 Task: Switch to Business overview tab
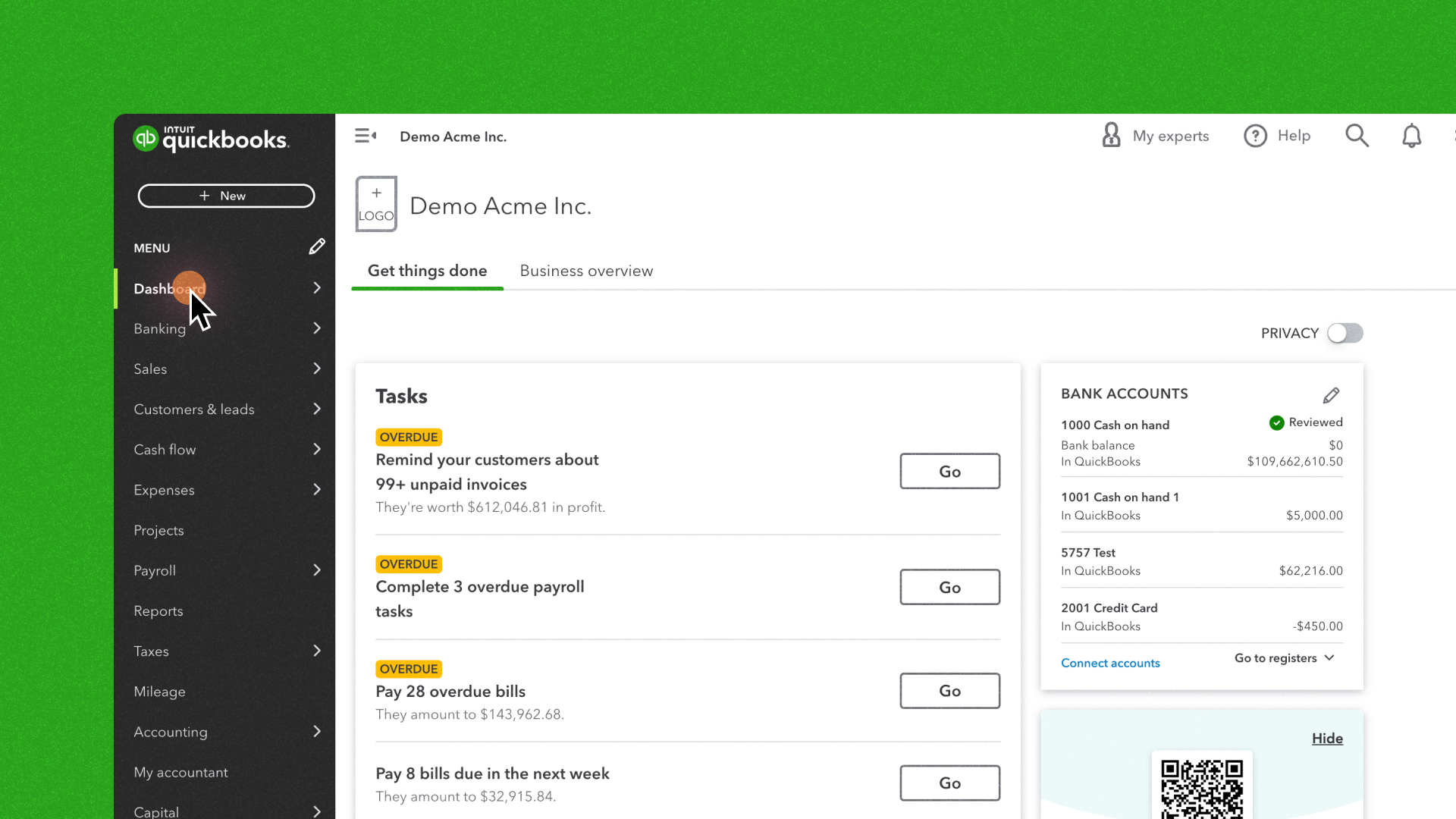click(586, 271)
